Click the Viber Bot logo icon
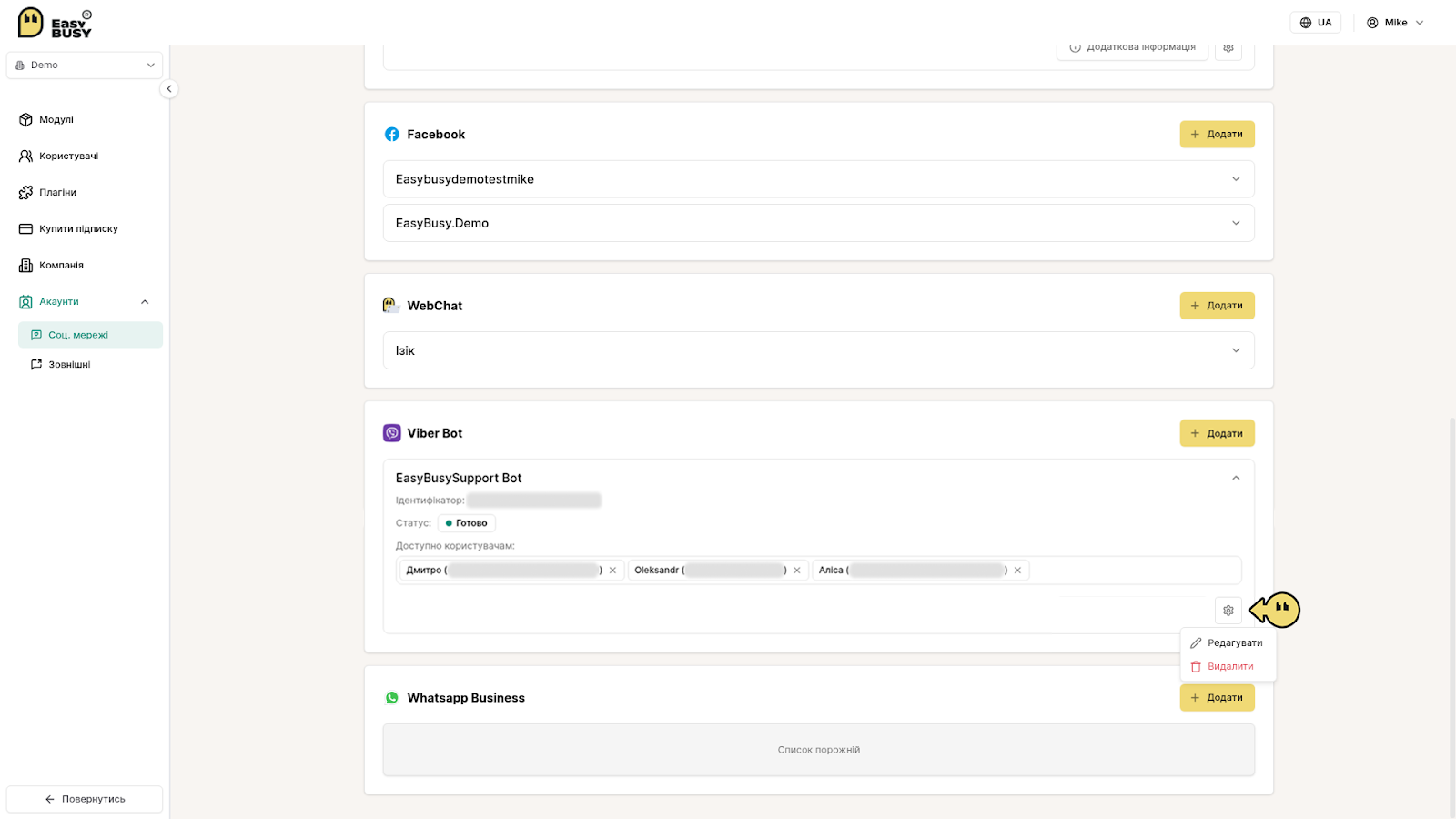 pyautogui.click(x=392, y=433)
